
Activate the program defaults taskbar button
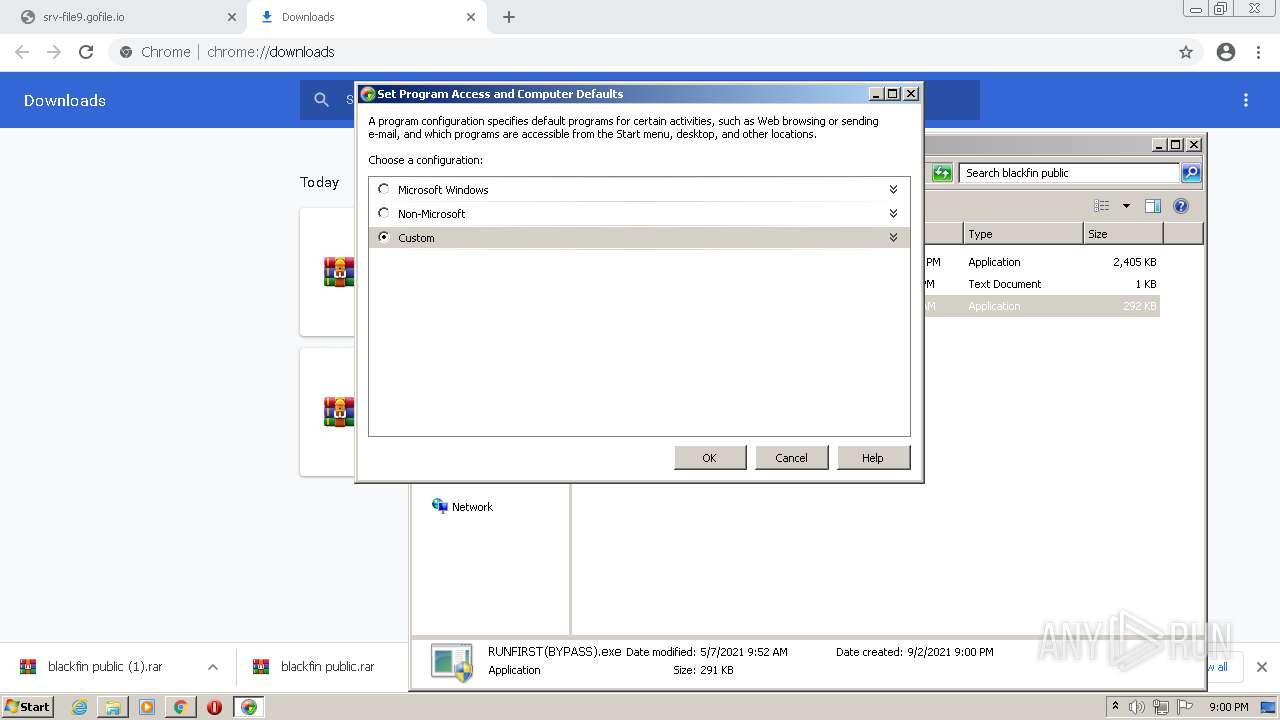point(248,707)
